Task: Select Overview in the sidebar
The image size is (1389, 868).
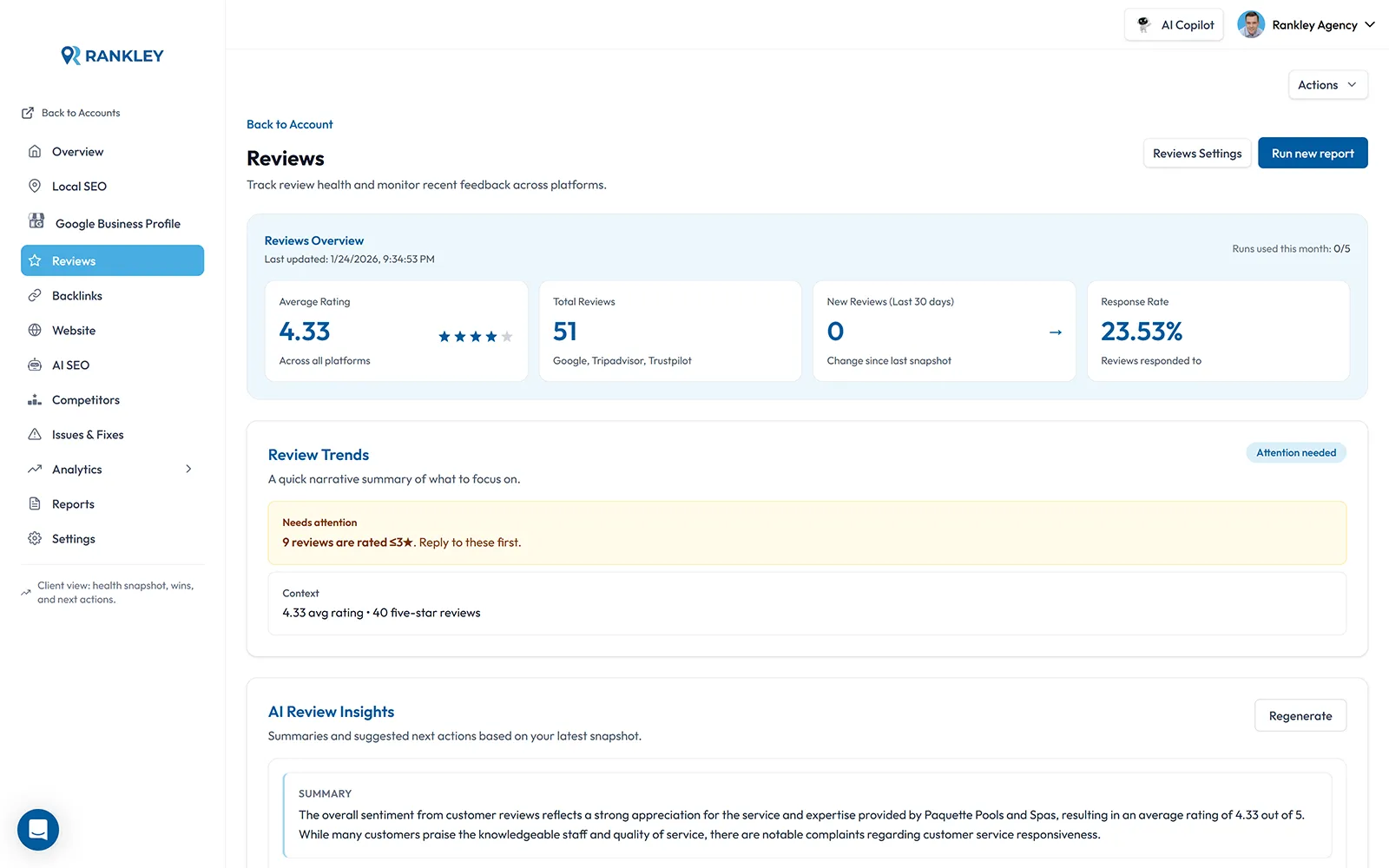Action: tap(77, 151)
